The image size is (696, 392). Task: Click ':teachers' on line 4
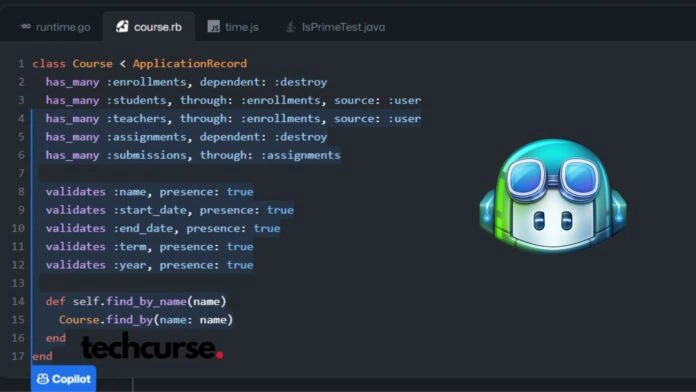tap(137, 119)
